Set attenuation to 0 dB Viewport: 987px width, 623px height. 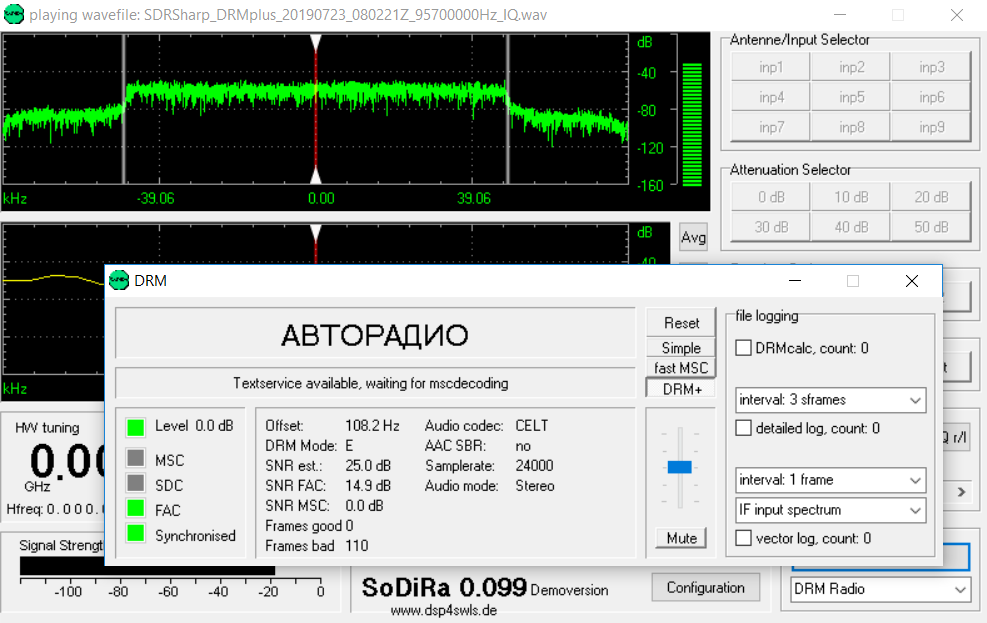770,198
